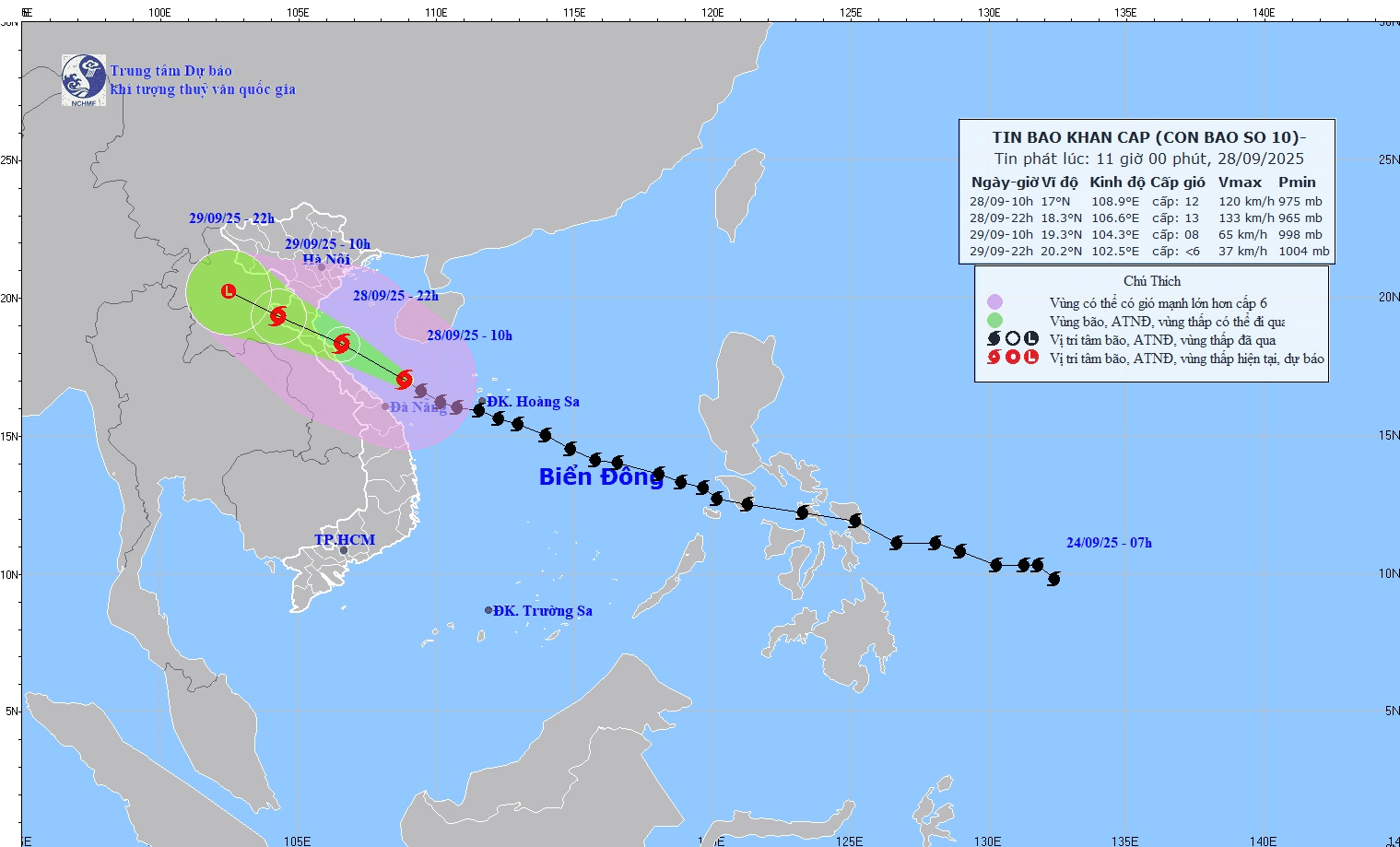Viewport: 1400px width, 847px height.
Task: Click the Kinh độ column header
Action: click(1117, 182)
